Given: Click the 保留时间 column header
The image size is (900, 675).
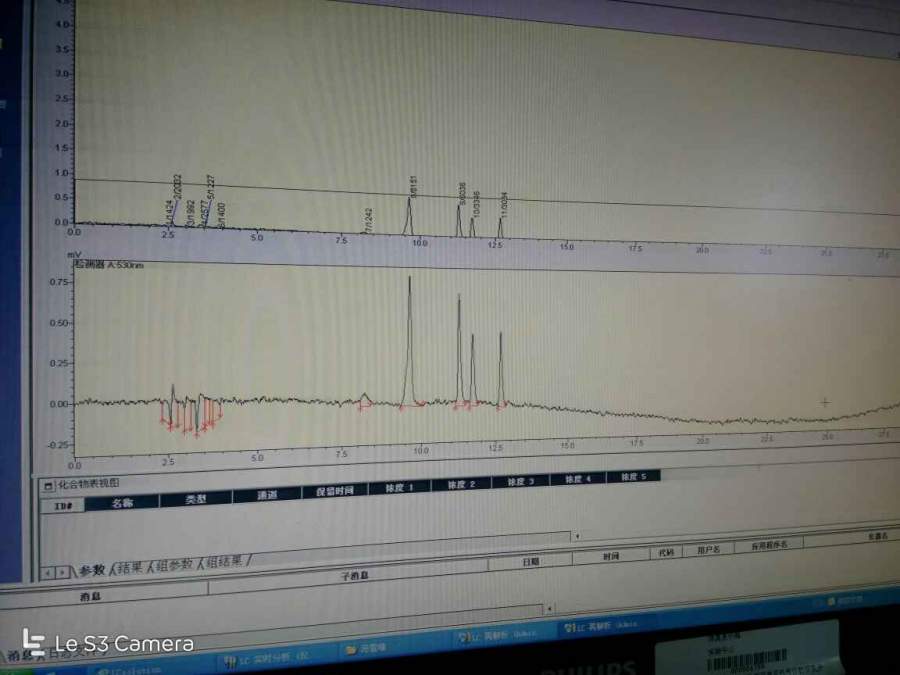Looking at the screenshot, I should pyautogui.click(x=335, y=491).
